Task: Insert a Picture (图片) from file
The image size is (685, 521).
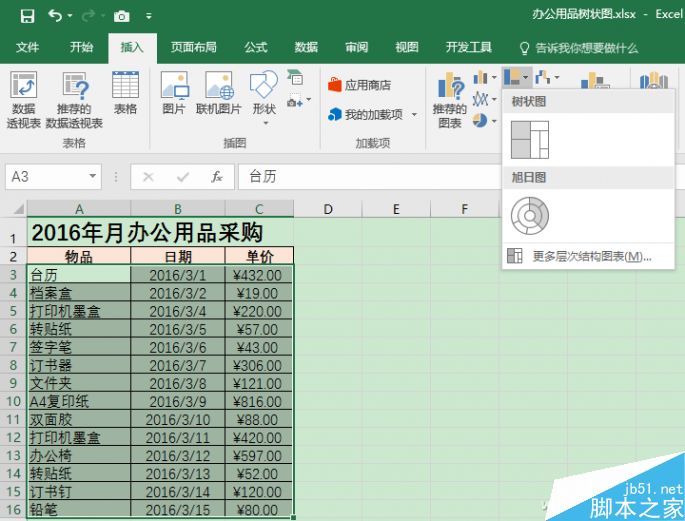Action: point(174,93)
